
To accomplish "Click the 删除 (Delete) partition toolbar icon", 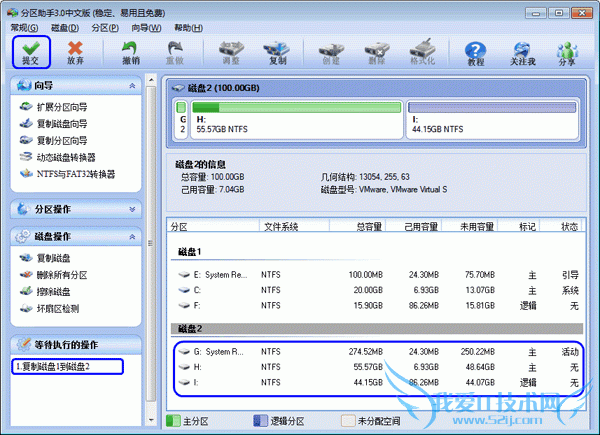I will (x=377, y=52).
